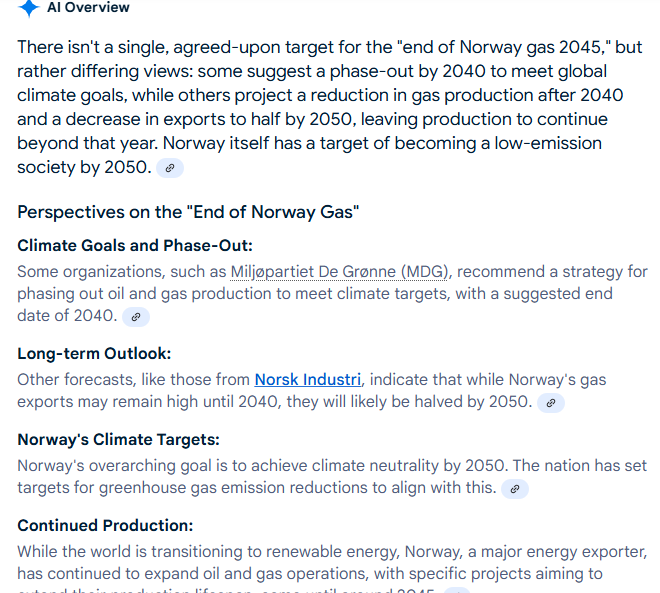Click the Miljøpartiet De Grønne (MDG) underlined term
660x593 pixels.
pos(339,272)
